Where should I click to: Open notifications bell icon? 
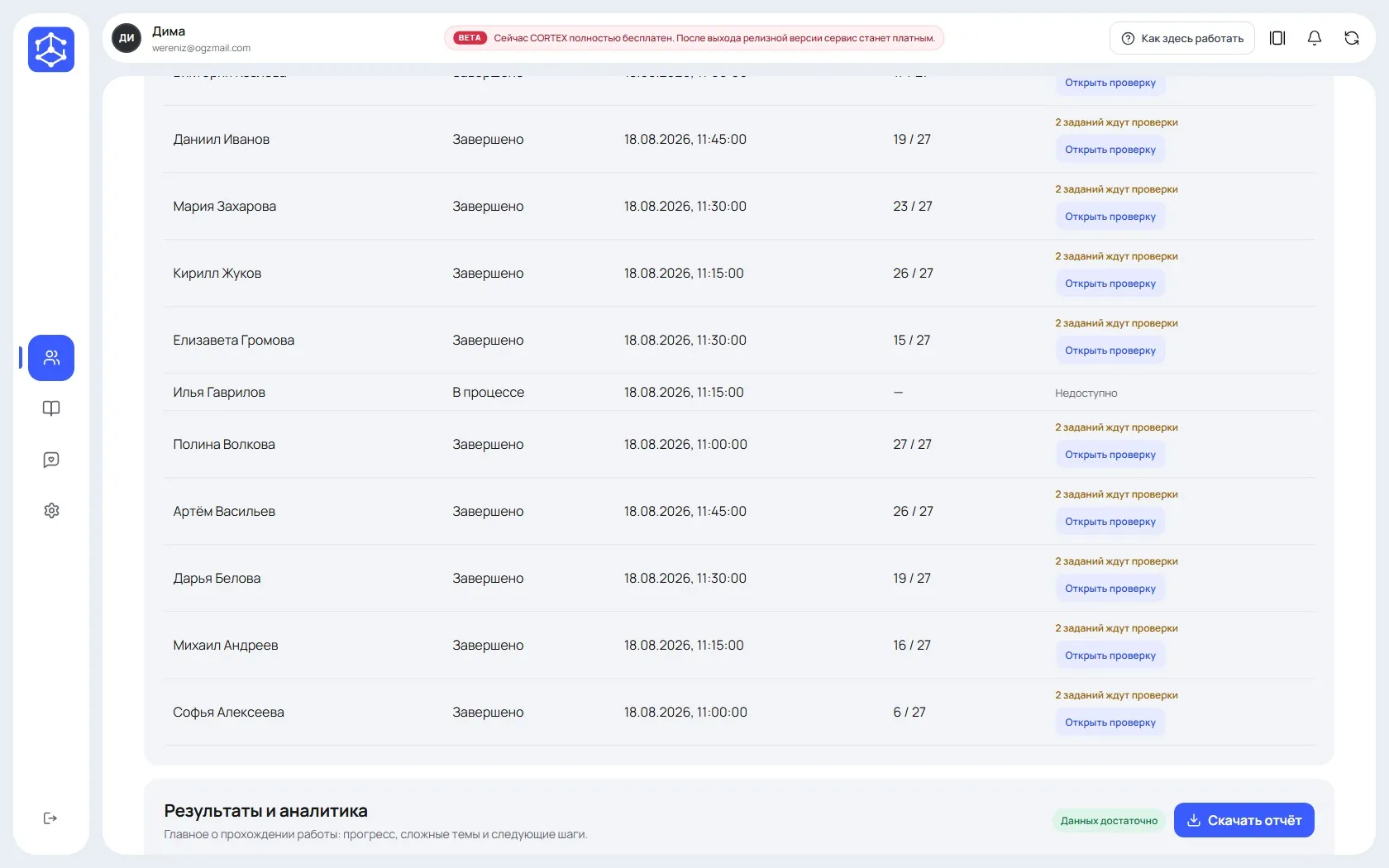pos(1315,38)
